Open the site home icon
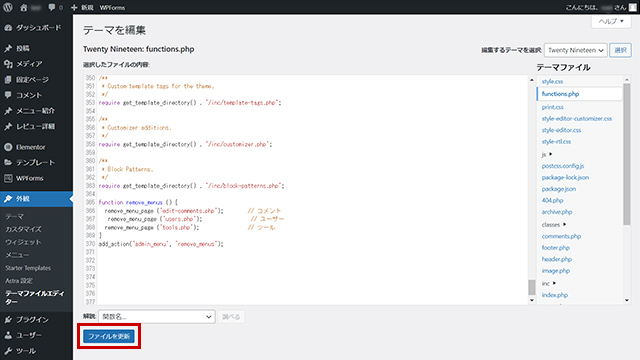Viewport: 640px width, 360px height. (24, 7)
